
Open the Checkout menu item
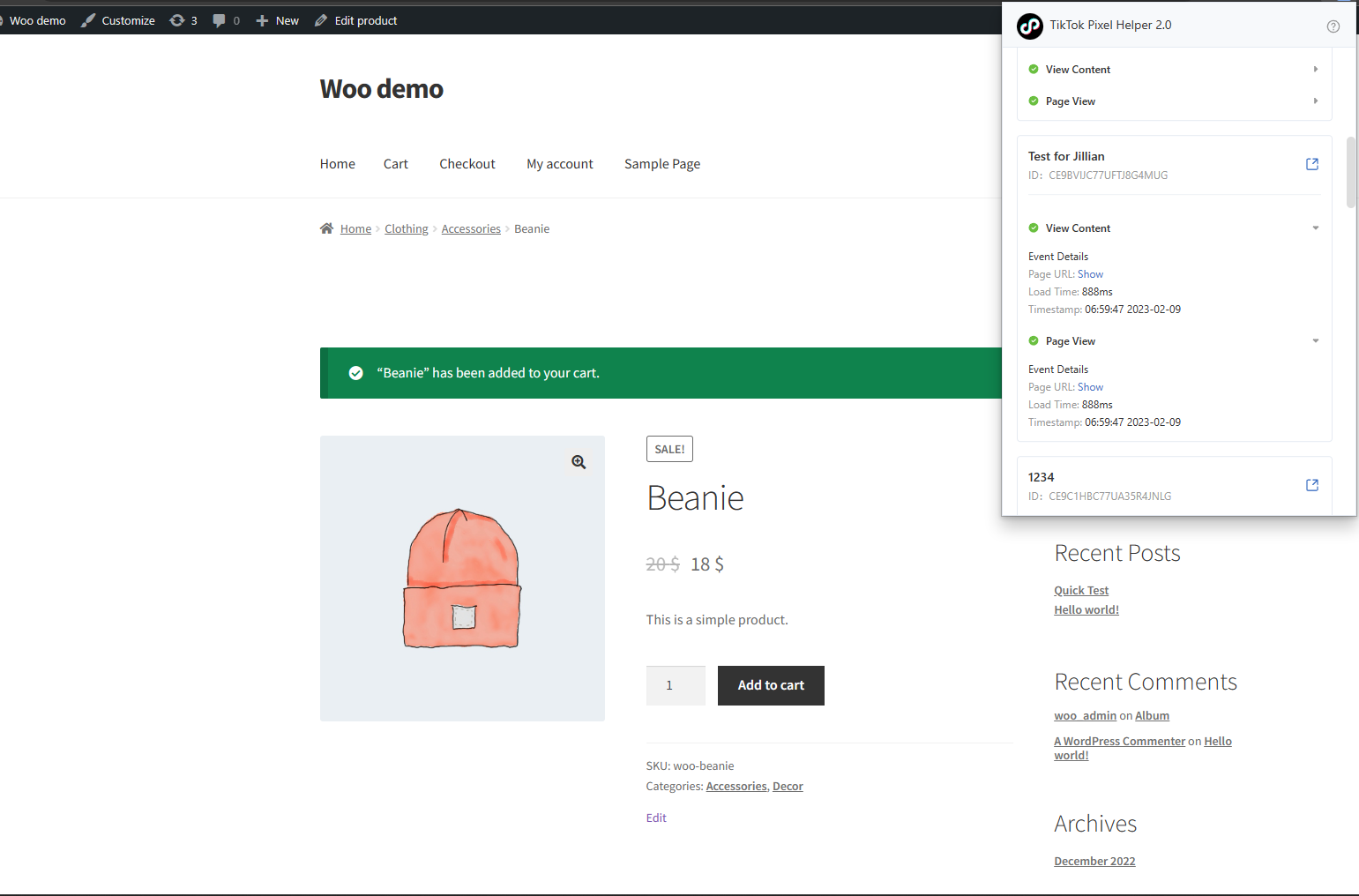tap(467, 164)
